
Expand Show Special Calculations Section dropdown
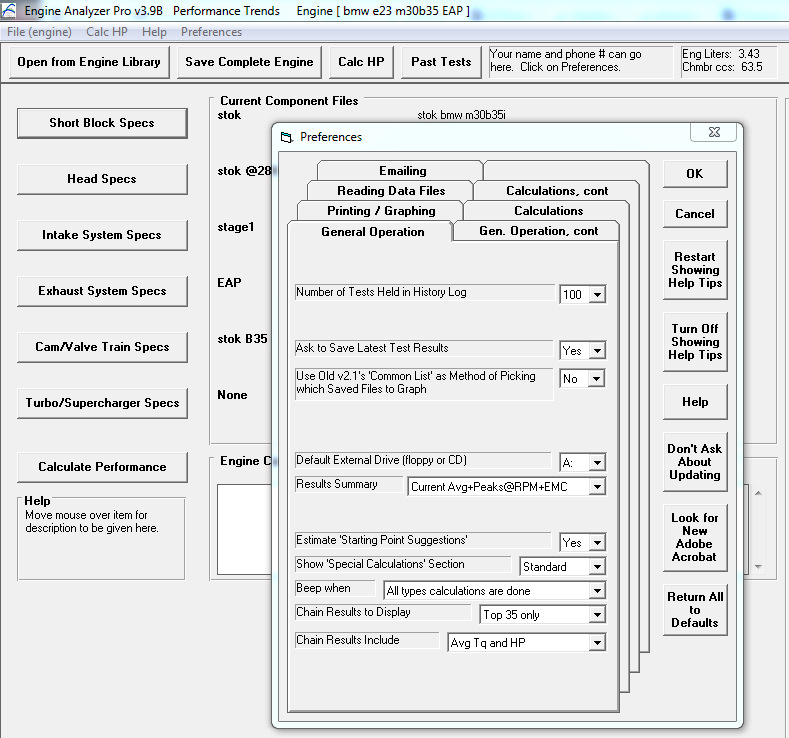click(597, 567)
